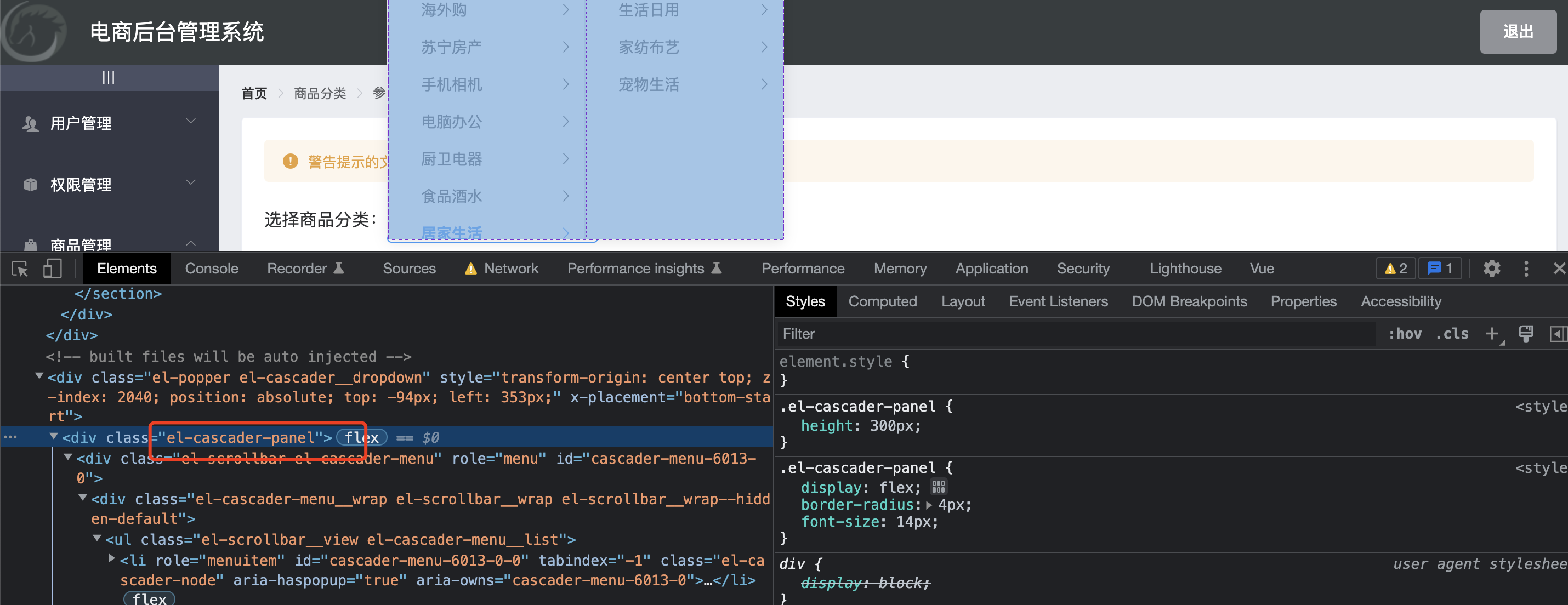Select 厨卫电器 in the cascader menu

(487, 158)
